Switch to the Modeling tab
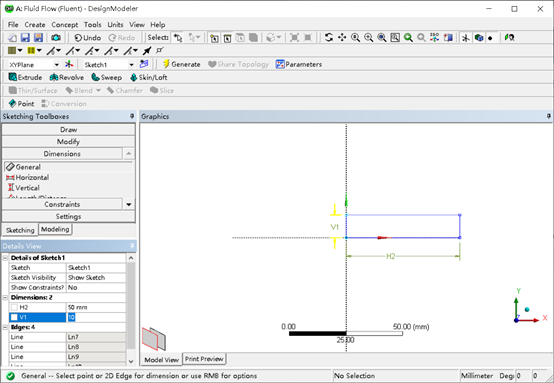 point(55,229)
